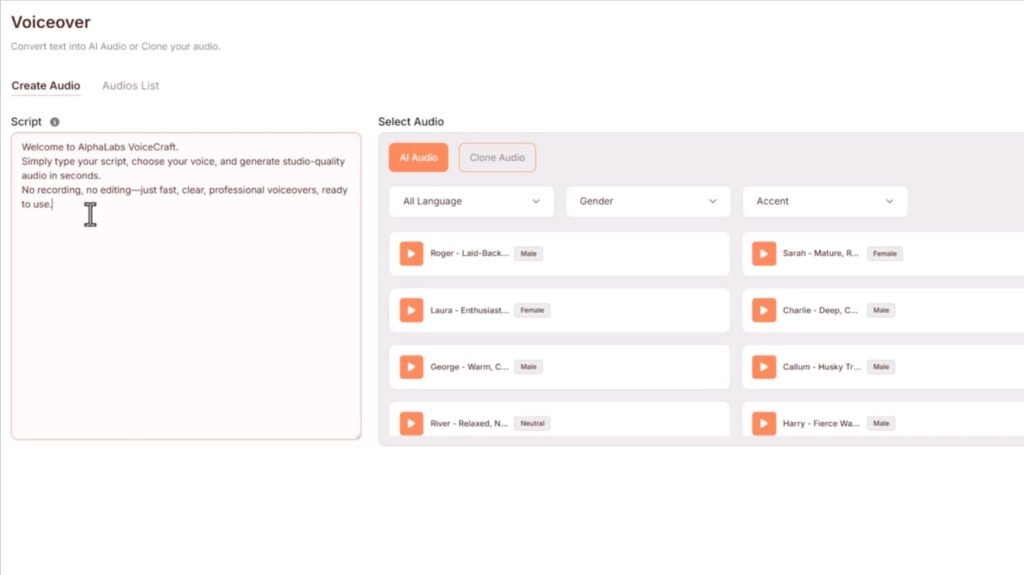The image size is (1024, 575).
Task: Select the Roger voice card name
Action: point(469,254)
